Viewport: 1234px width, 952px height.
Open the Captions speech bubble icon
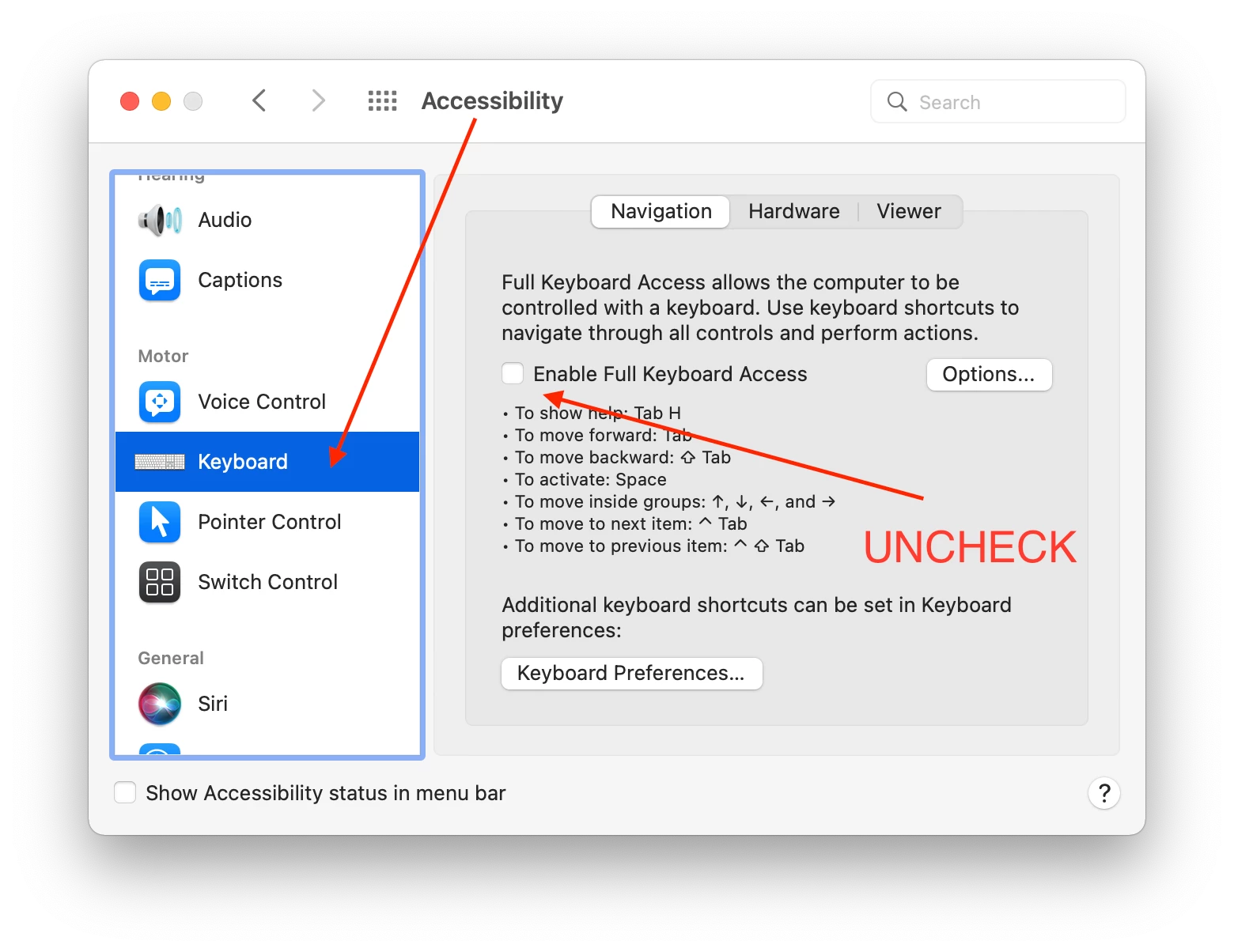160,280
